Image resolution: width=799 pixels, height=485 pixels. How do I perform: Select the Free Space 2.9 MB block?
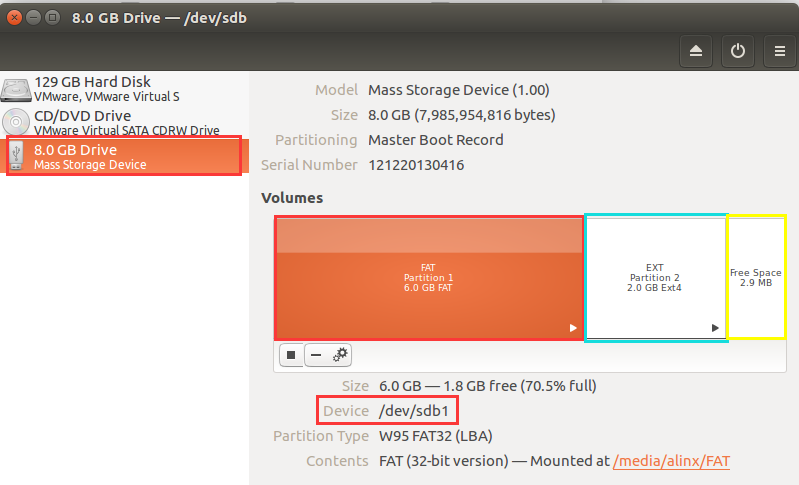756,278
